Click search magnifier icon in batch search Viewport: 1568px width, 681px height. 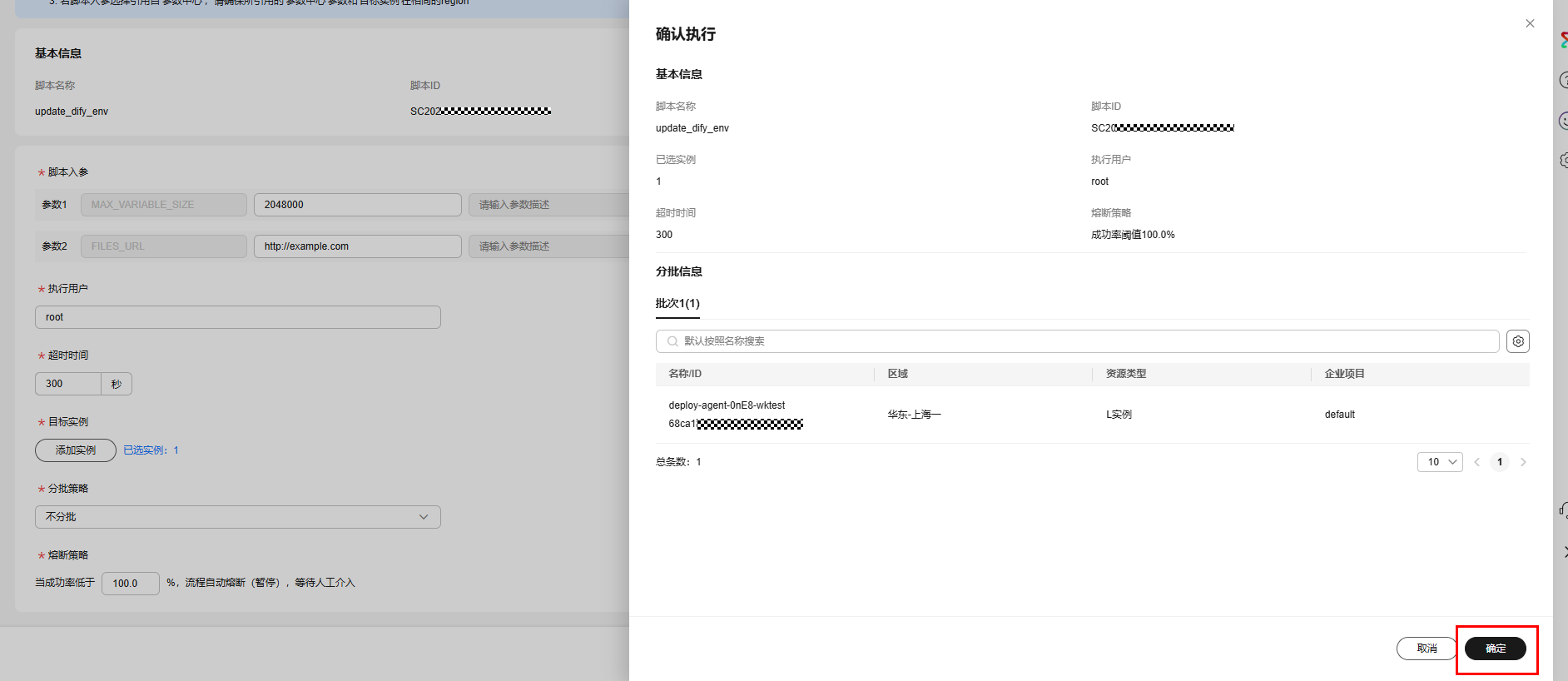[x=672, y=341]
